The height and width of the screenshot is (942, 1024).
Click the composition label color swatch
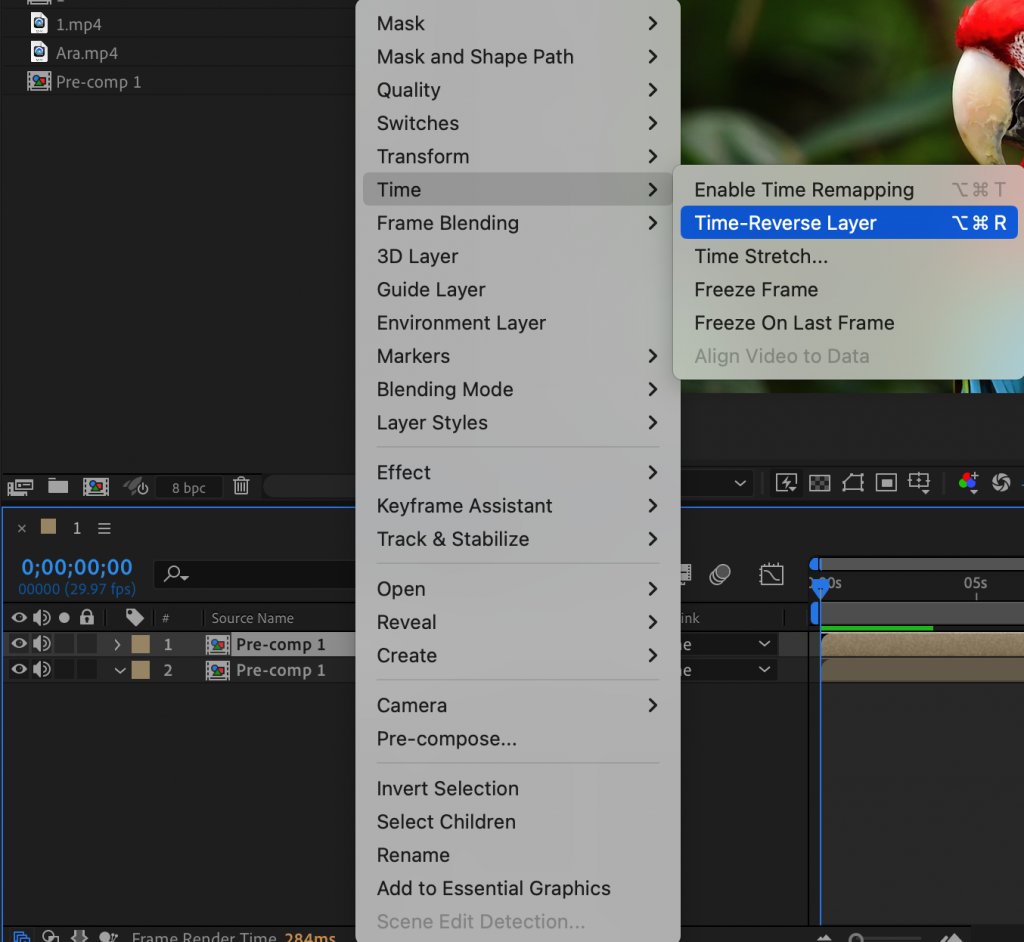click(x=47, y=527)
